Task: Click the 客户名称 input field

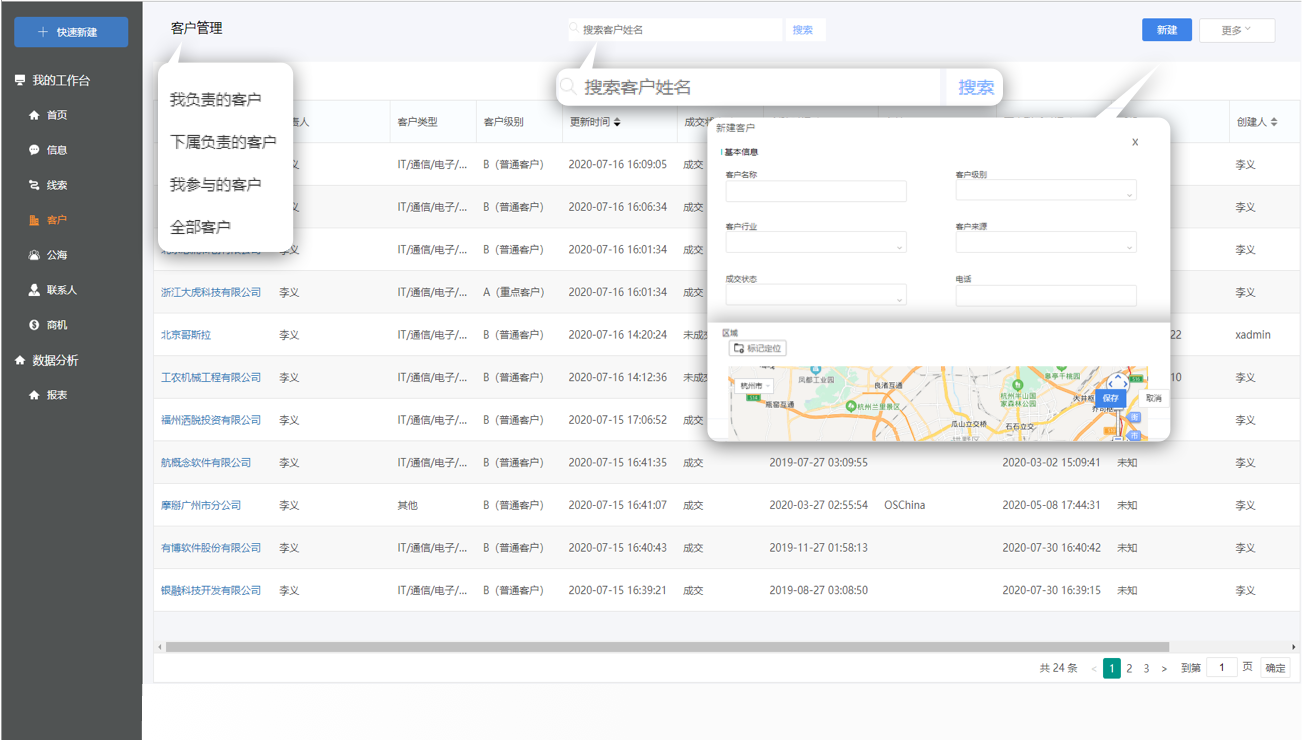Action: point(815,191)
